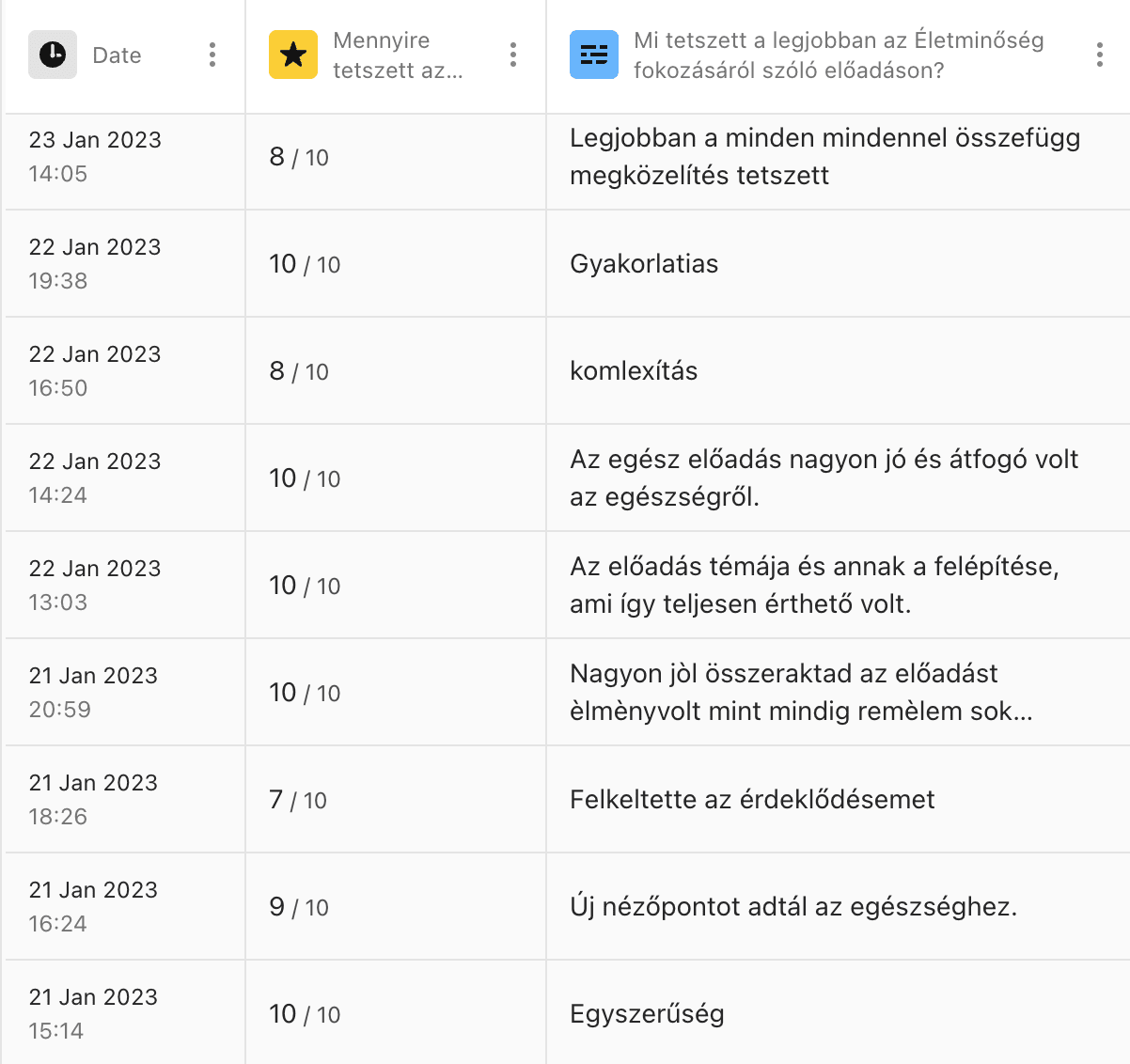Click the blue text-lines column icon
The height and width of the screenshot is (1064, 1130).
coord(594,55)
